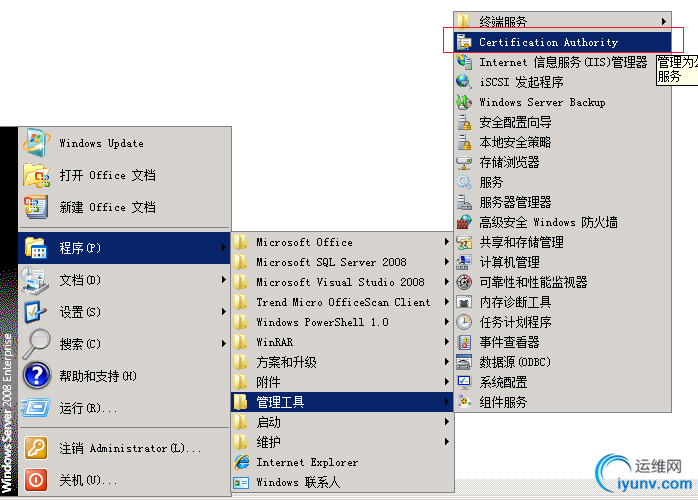Launch 安全配置向导 from Administrative Tools
The image size is (698, 500).
coord(563,122)
